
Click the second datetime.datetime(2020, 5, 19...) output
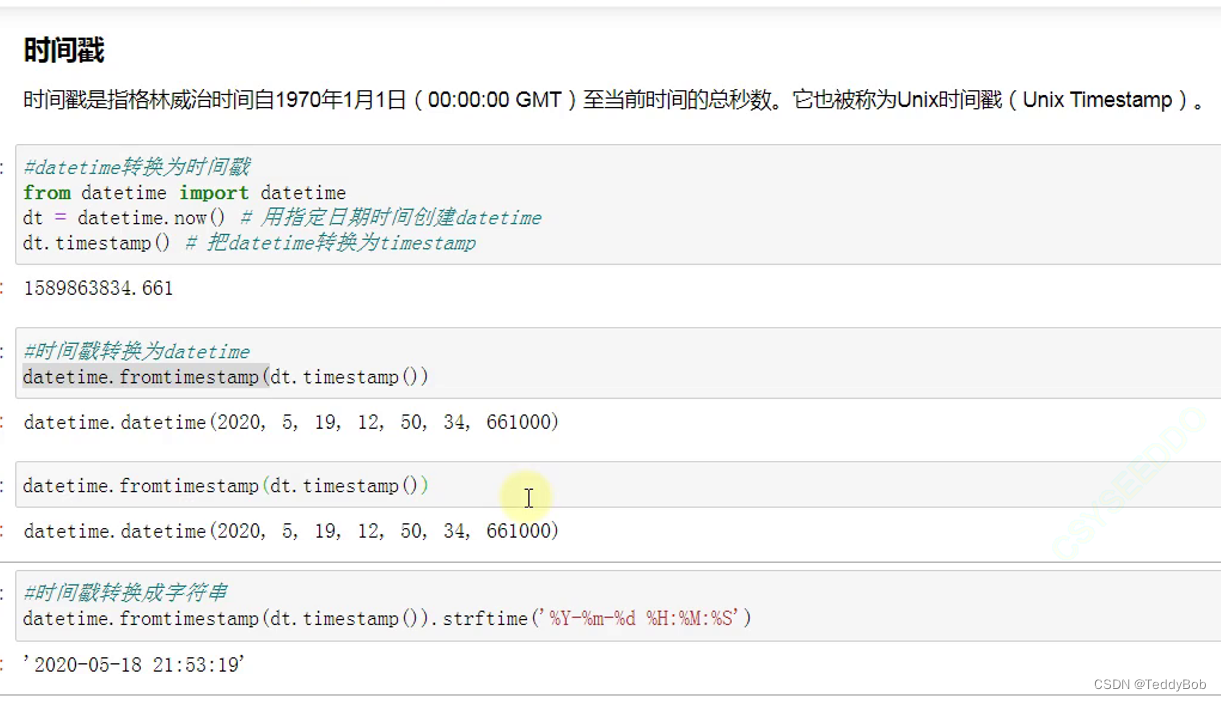[291, 531]
